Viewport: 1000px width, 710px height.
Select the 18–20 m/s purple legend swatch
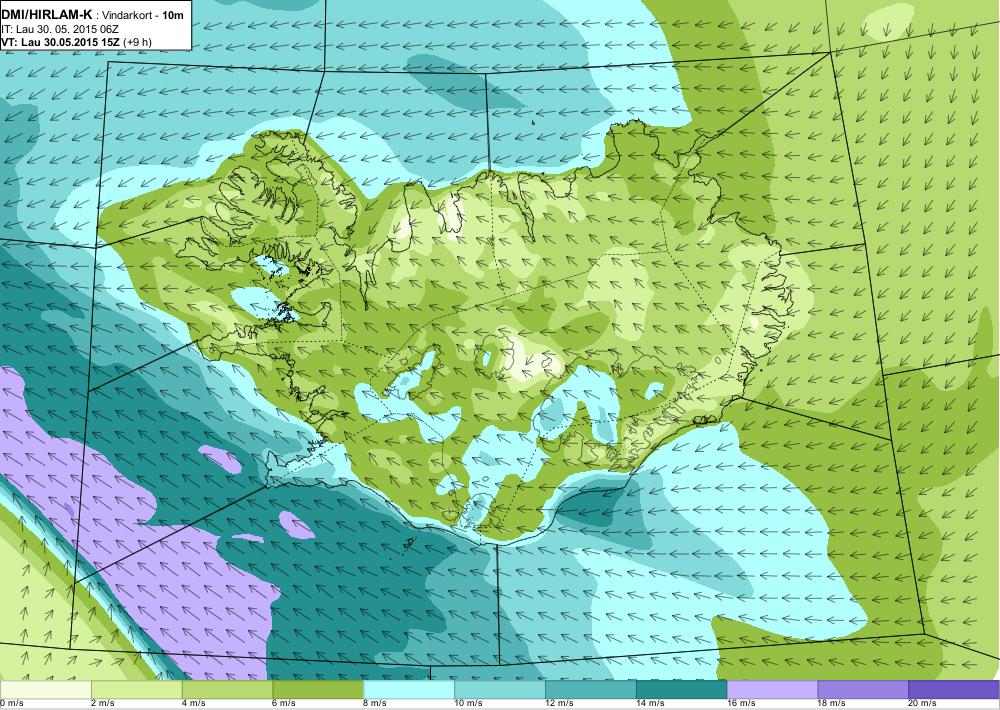tap(863, 689)
